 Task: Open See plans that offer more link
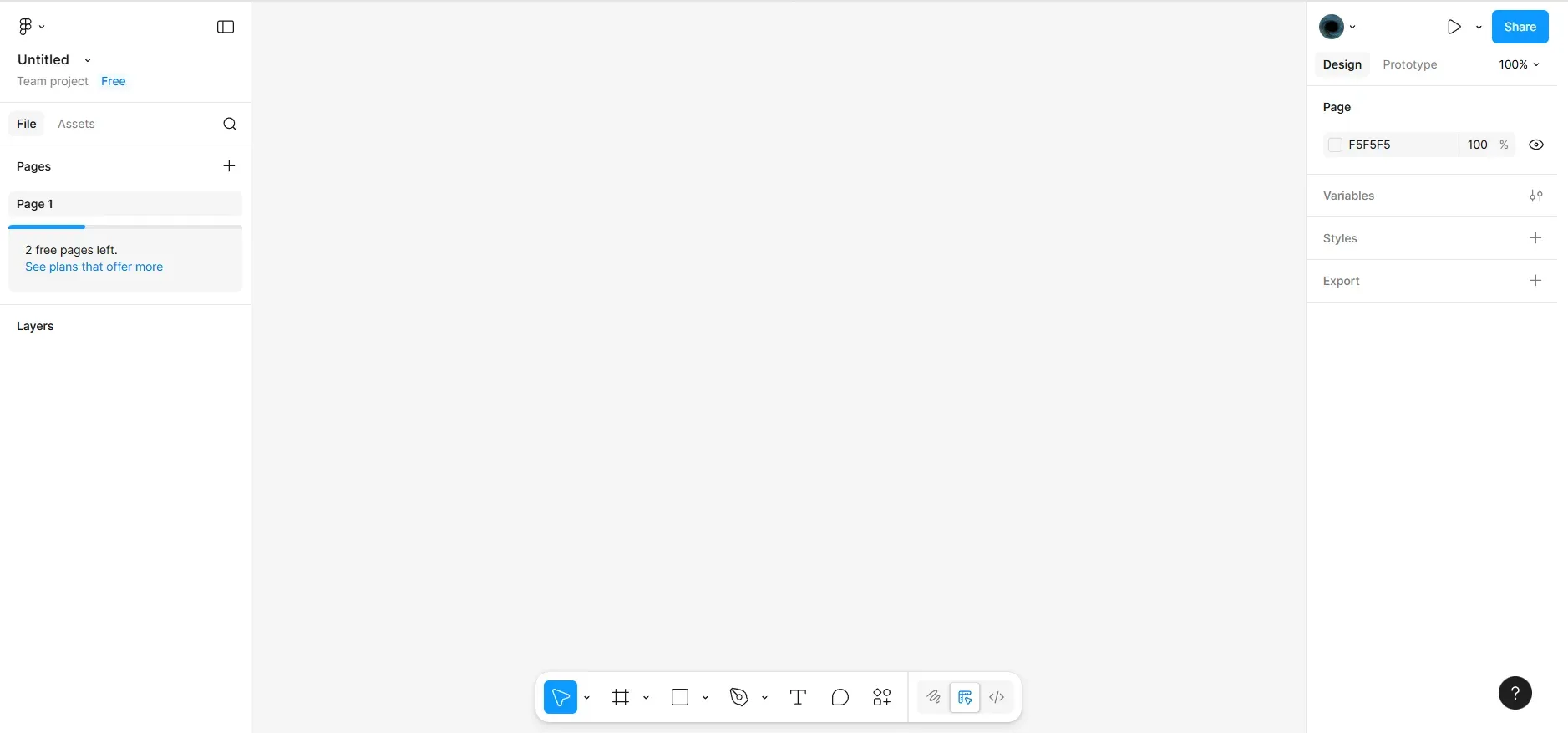tap(94, 267)
